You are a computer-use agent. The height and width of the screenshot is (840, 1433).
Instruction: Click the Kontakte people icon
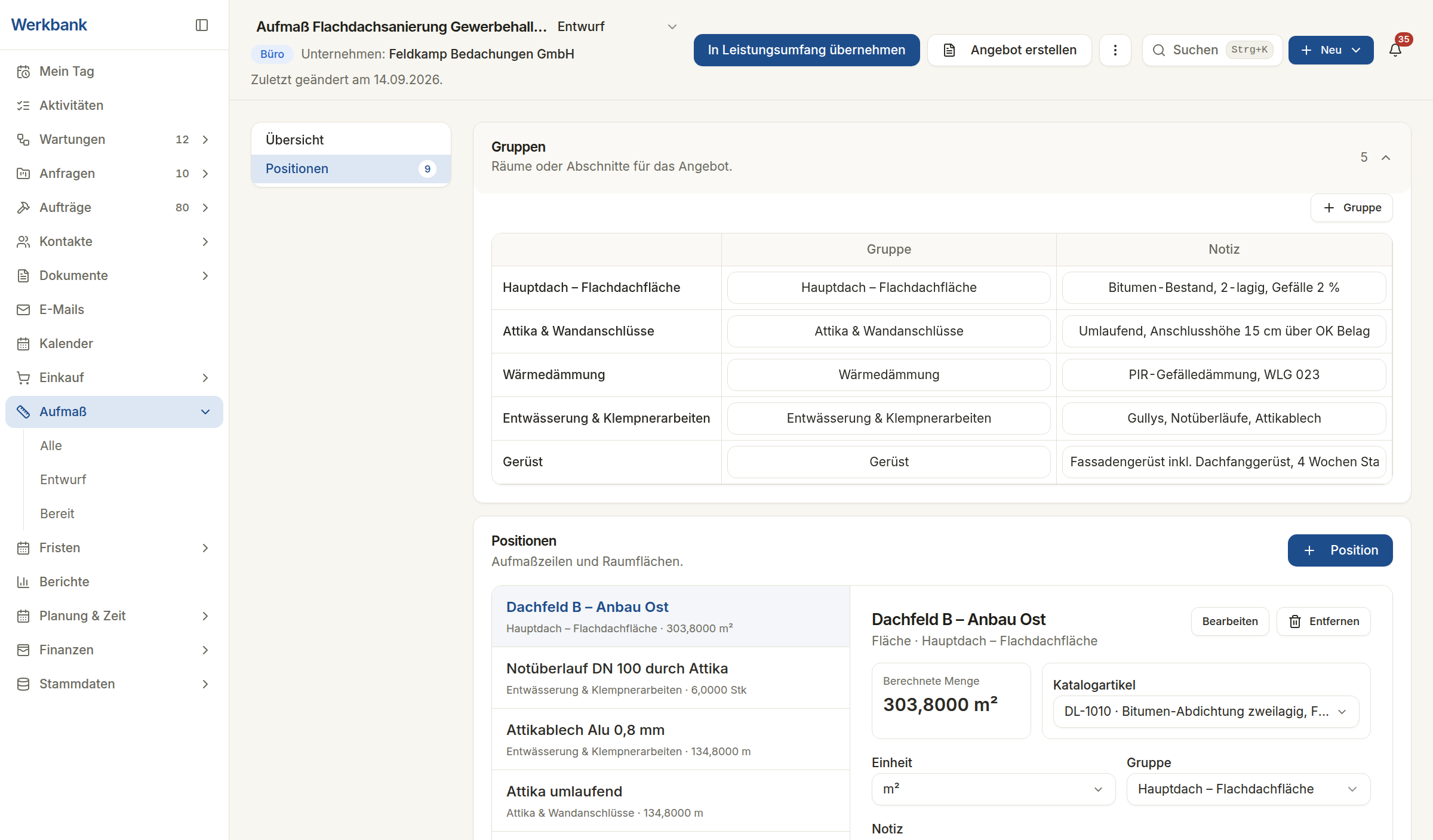(23, 242)
